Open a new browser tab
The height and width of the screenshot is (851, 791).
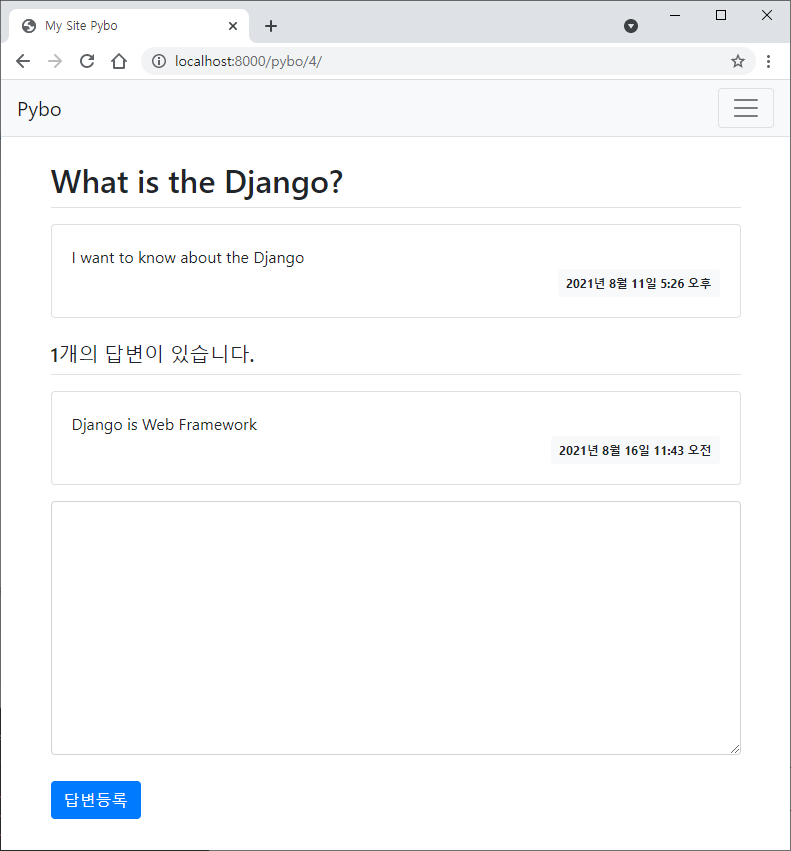point(271,26)
